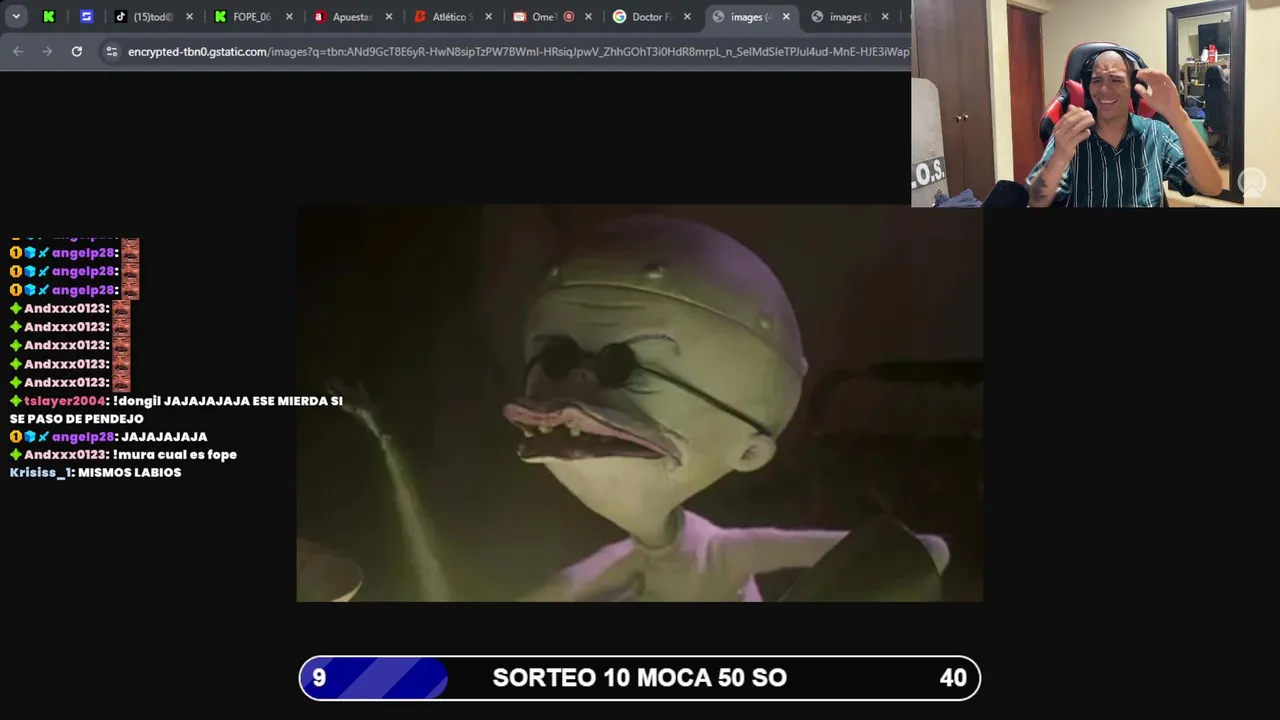Close the FOPE_06 tab
1280x720 pixels.
click(289, 17)
